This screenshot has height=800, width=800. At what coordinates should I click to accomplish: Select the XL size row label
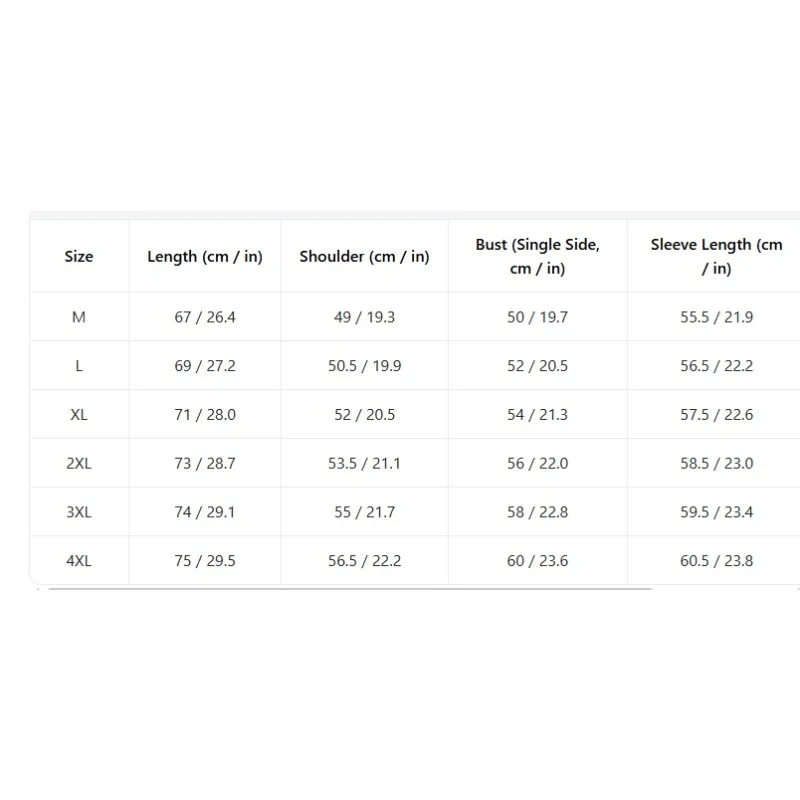pos(79,414)
